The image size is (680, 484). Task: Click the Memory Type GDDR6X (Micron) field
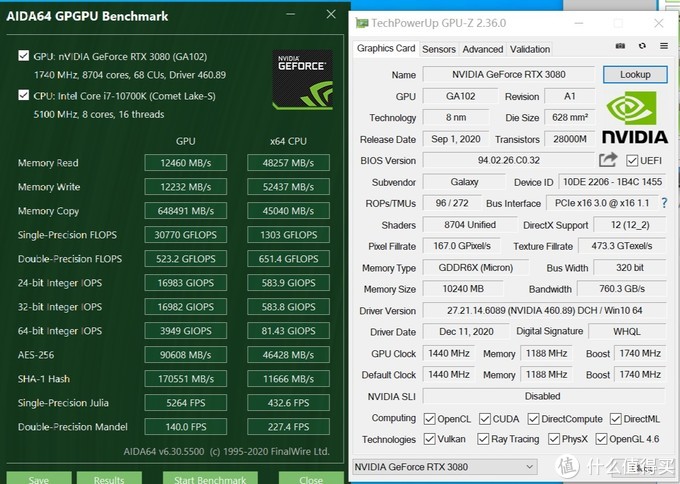click(x=476, y=268)
